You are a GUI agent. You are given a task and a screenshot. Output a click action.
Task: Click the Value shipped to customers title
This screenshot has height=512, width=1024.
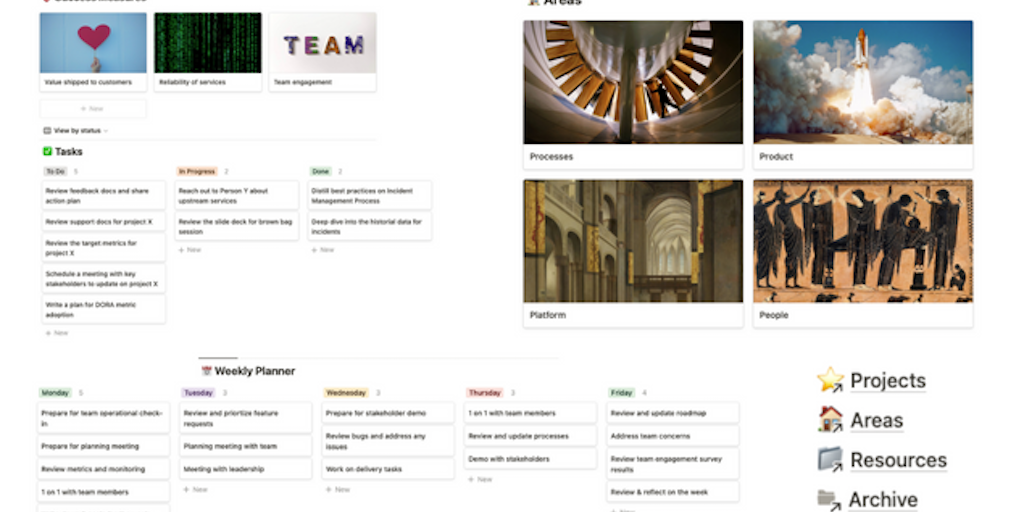(x=88, y=82)
